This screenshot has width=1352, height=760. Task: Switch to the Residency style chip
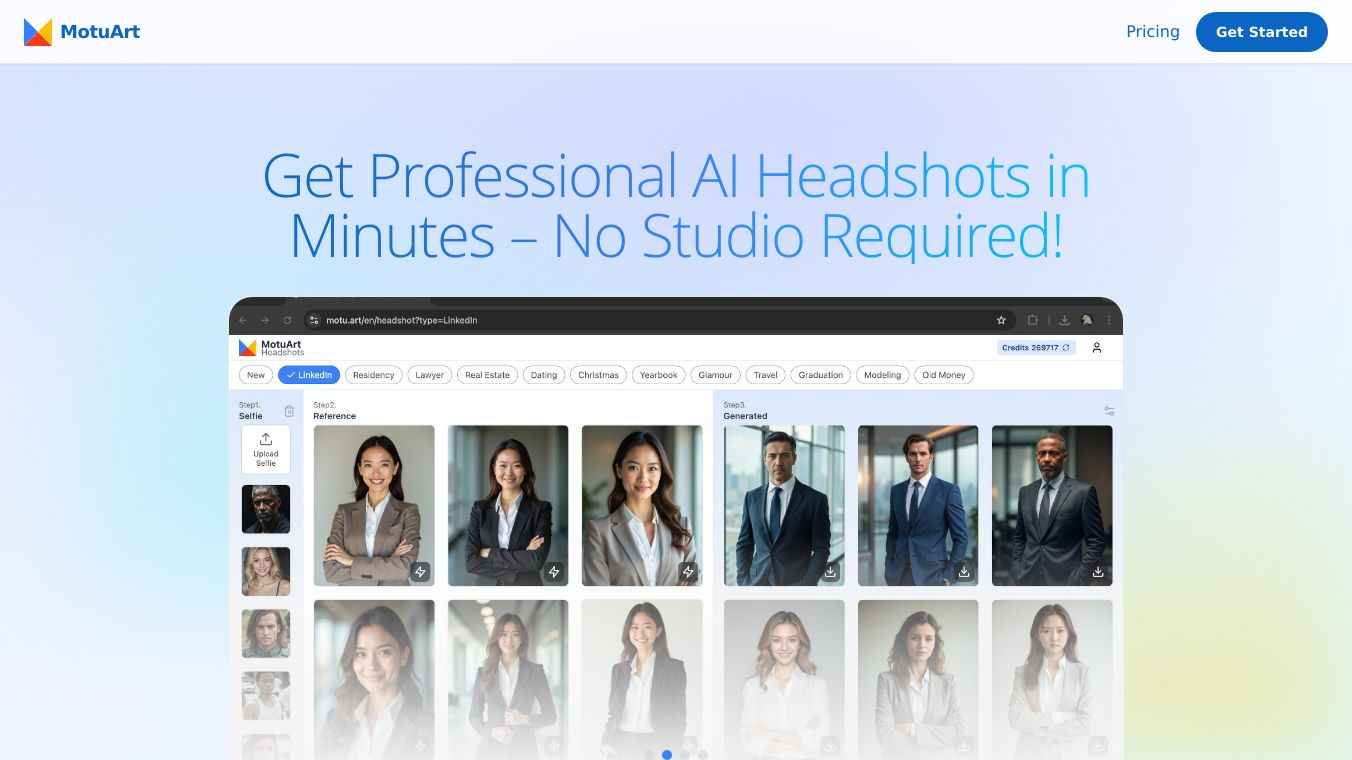(374, 375)
